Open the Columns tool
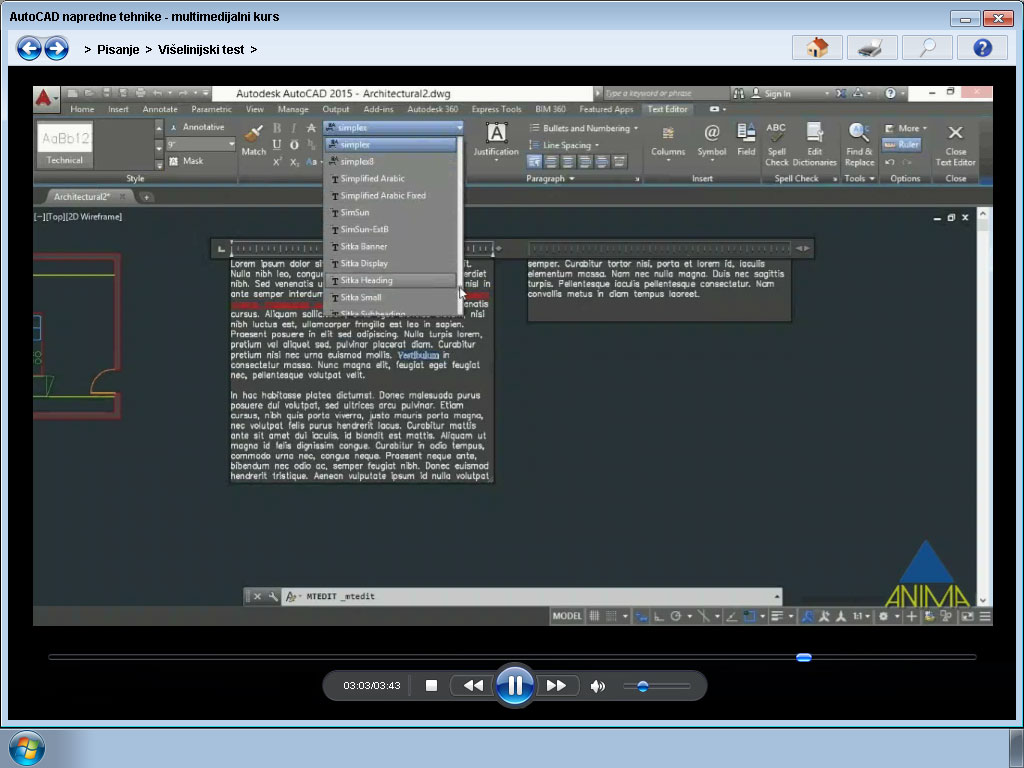 (x=668, y=140)
